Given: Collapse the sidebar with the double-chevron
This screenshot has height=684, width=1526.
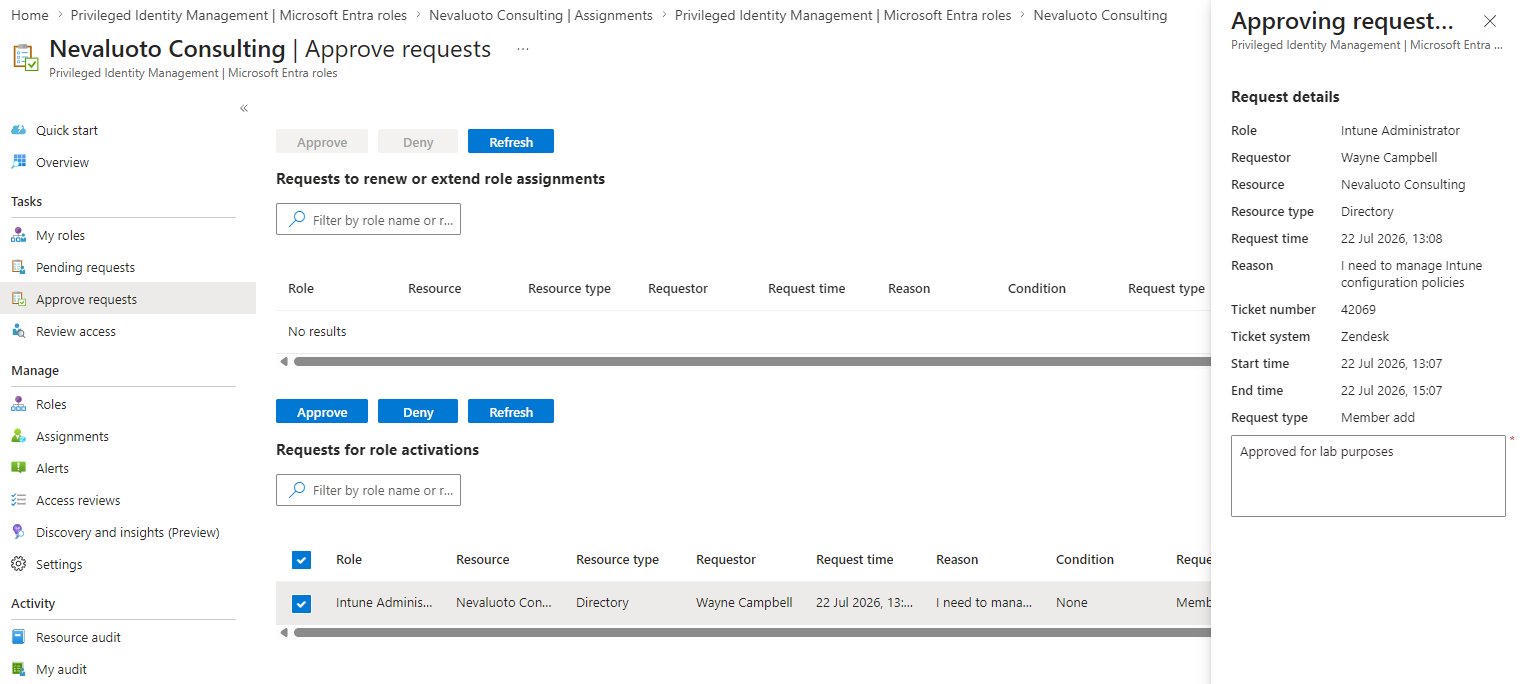Looking at the screenshot, I should click(x=244, y=108).
